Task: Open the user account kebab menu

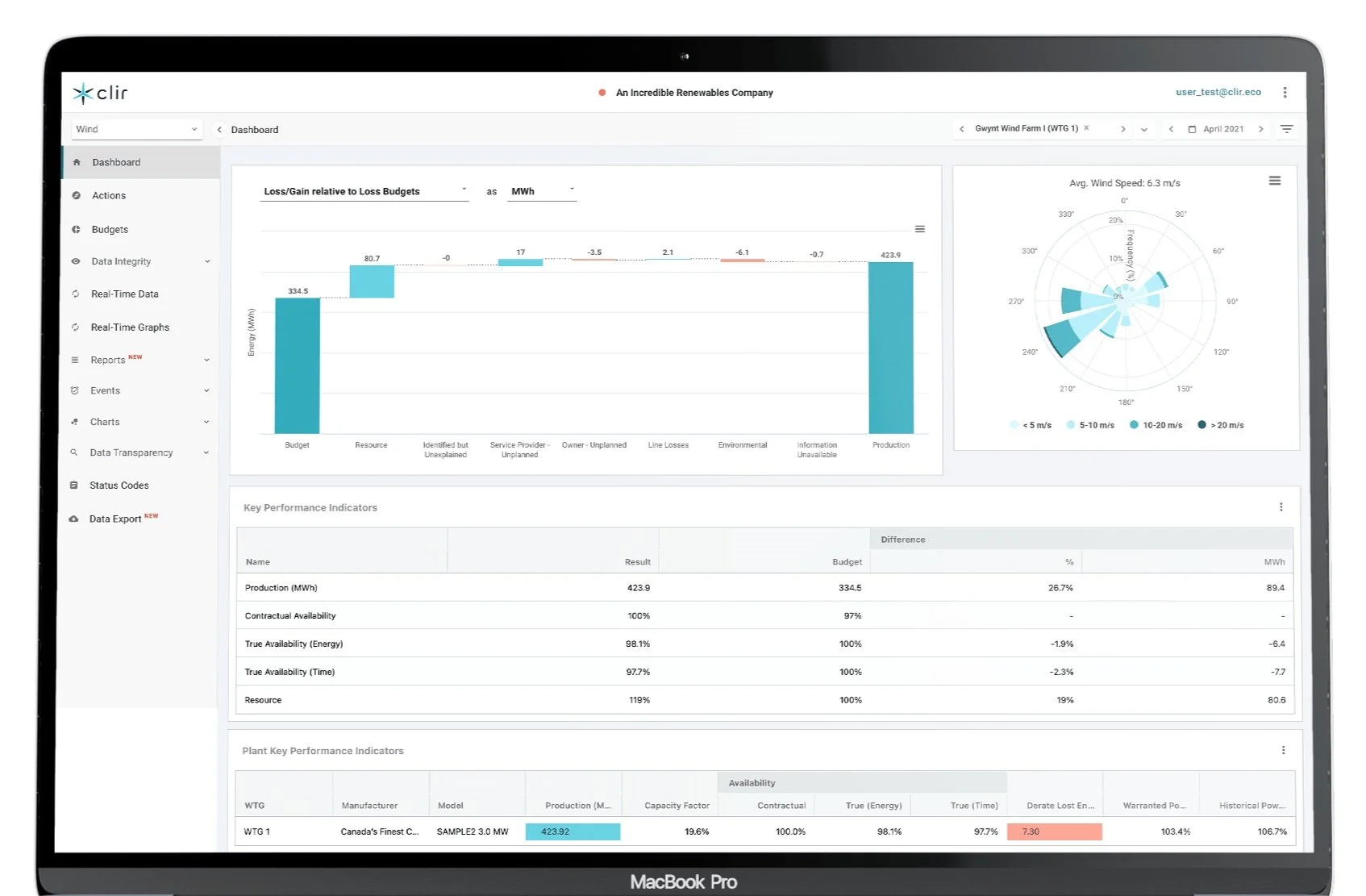Action: pyautogui.click(x=1285, y=93)
